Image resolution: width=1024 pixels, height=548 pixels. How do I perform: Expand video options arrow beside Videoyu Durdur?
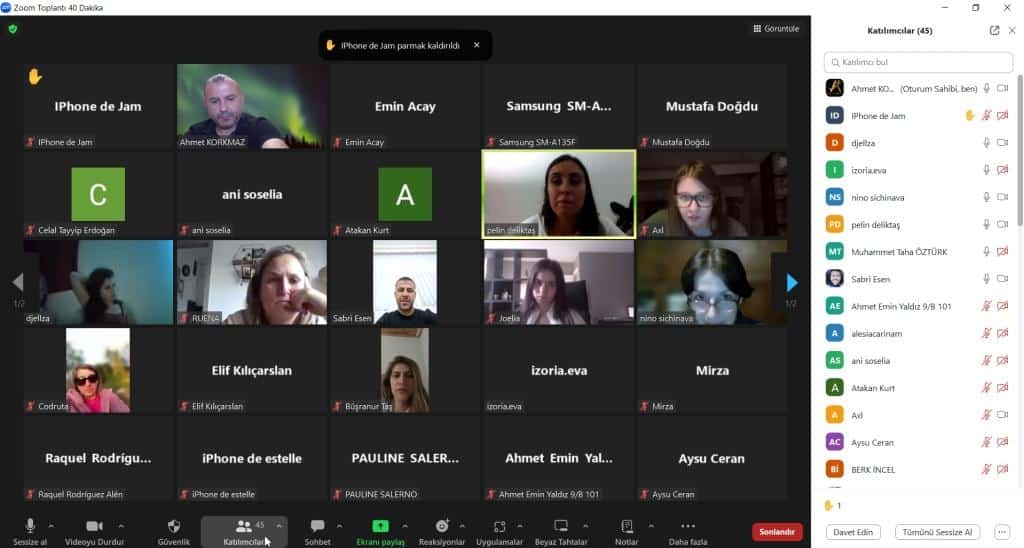121,526
